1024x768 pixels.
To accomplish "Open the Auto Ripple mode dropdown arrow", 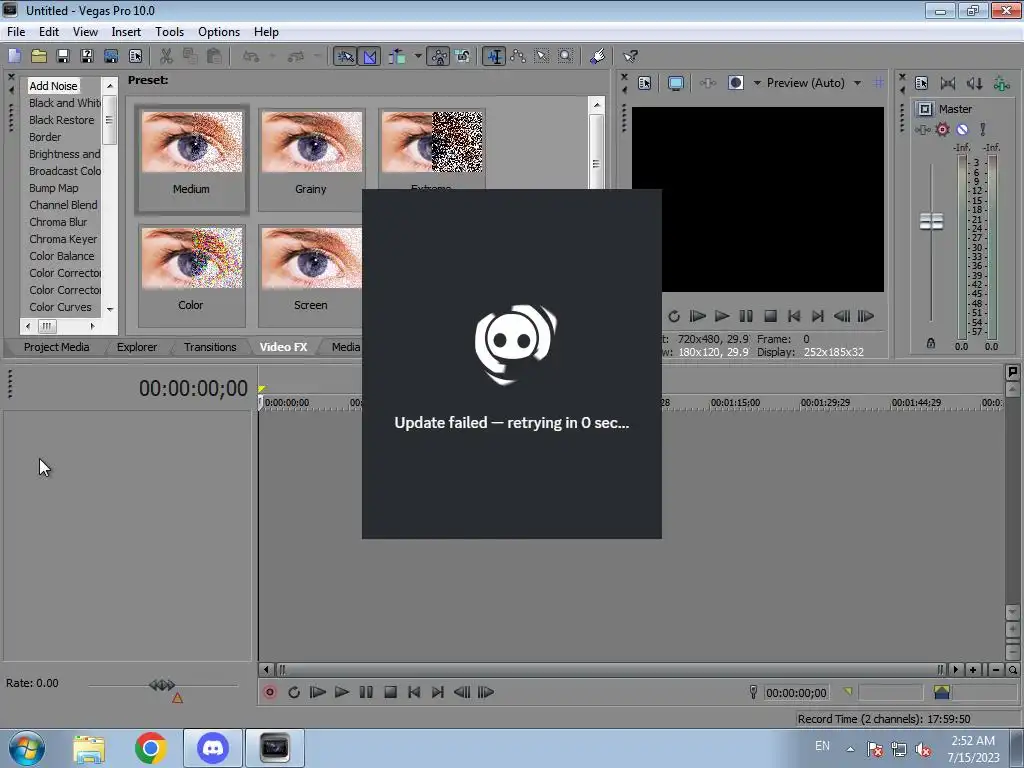I will pyautogui.click(x=417, y=56).
